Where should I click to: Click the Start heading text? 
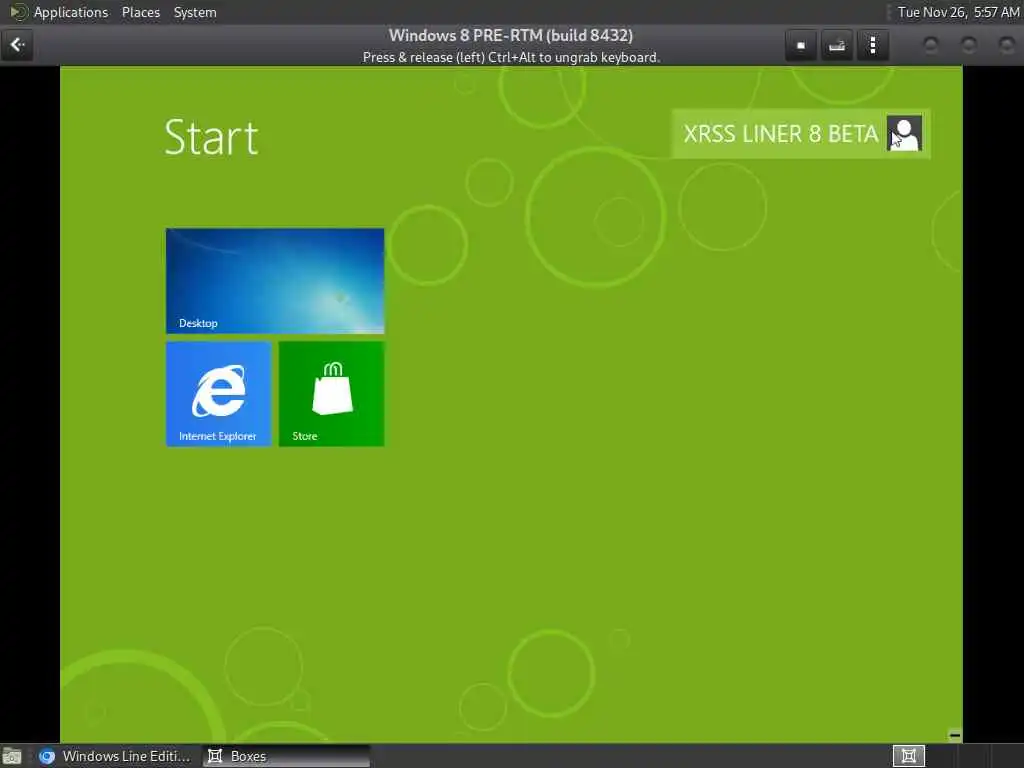tap(212, 137)
